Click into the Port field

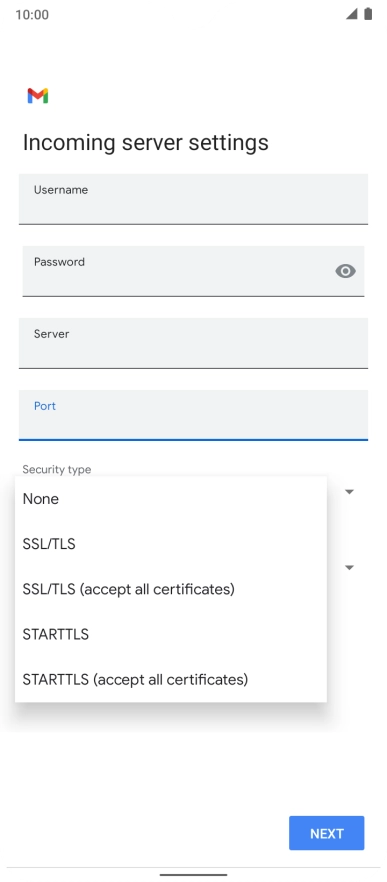pyautogui.click(x=194, y=415)
